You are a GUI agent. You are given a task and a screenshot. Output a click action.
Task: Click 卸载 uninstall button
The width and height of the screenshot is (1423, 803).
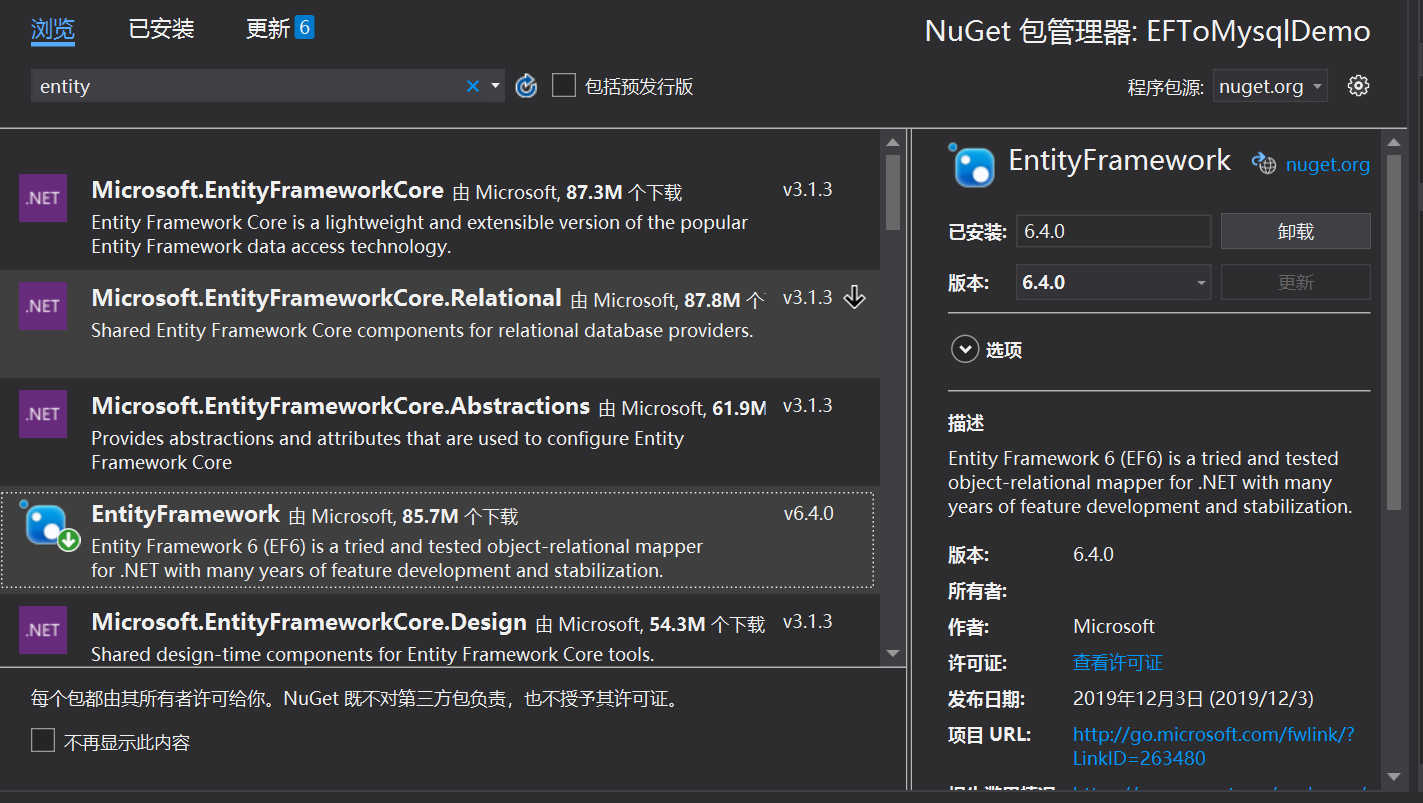1295,231
